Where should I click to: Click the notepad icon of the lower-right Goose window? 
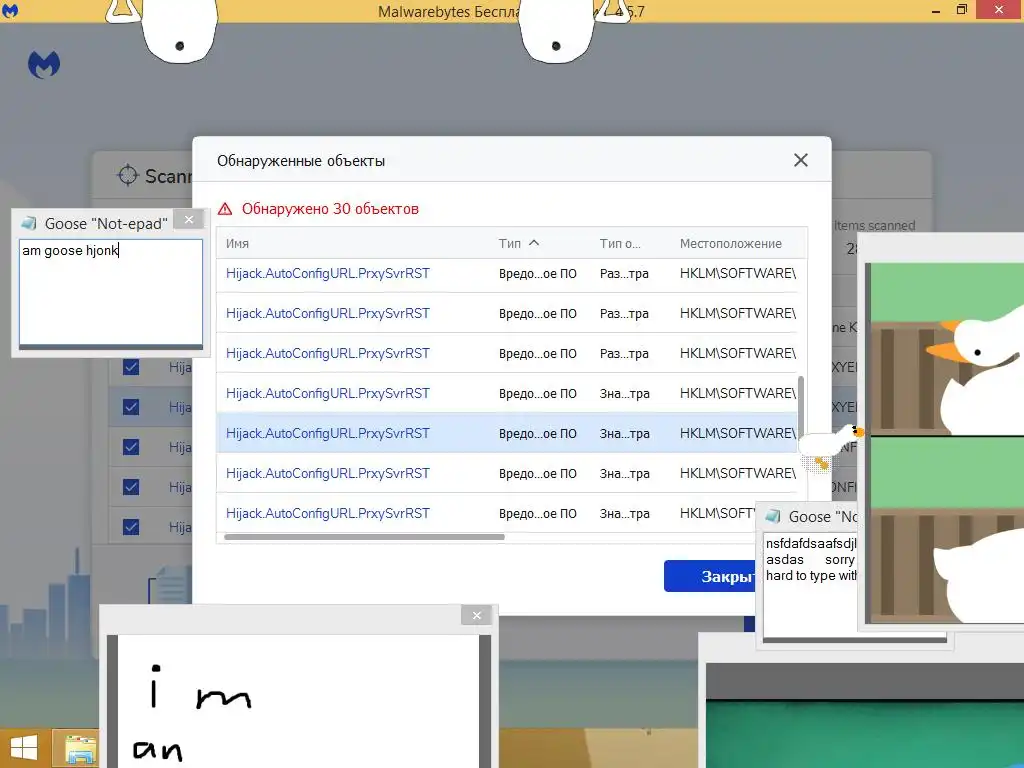click(x=773, y=517)
